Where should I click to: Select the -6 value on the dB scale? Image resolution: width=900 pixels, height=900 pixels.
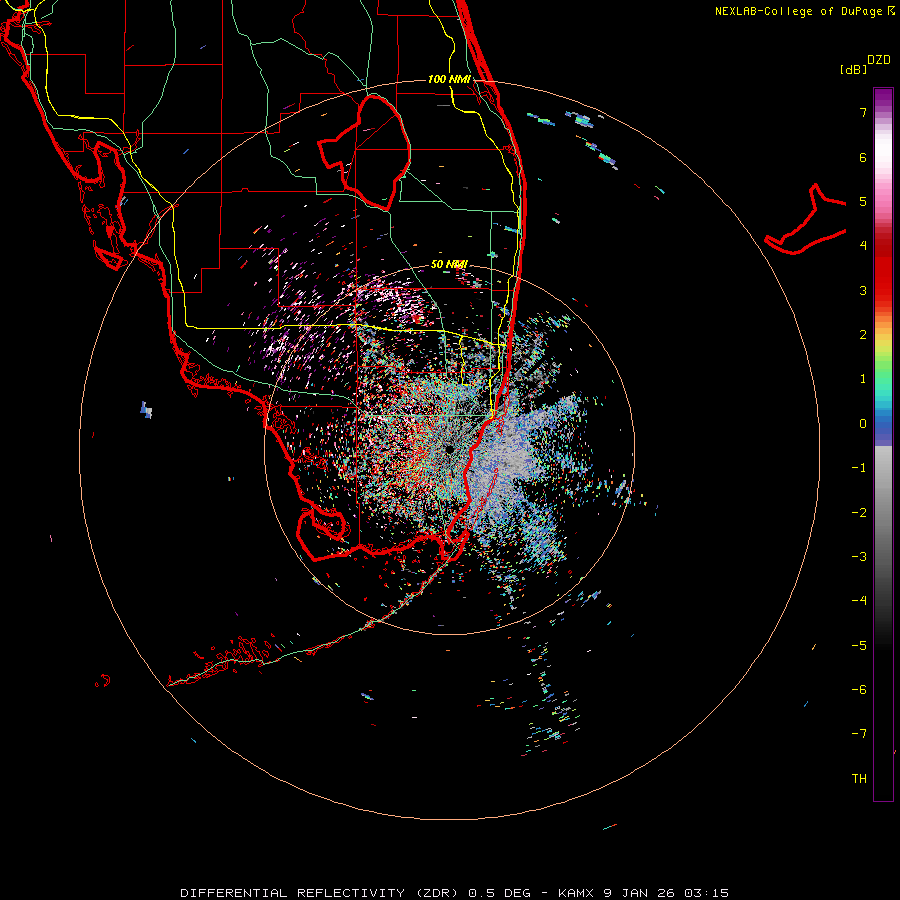859,690
